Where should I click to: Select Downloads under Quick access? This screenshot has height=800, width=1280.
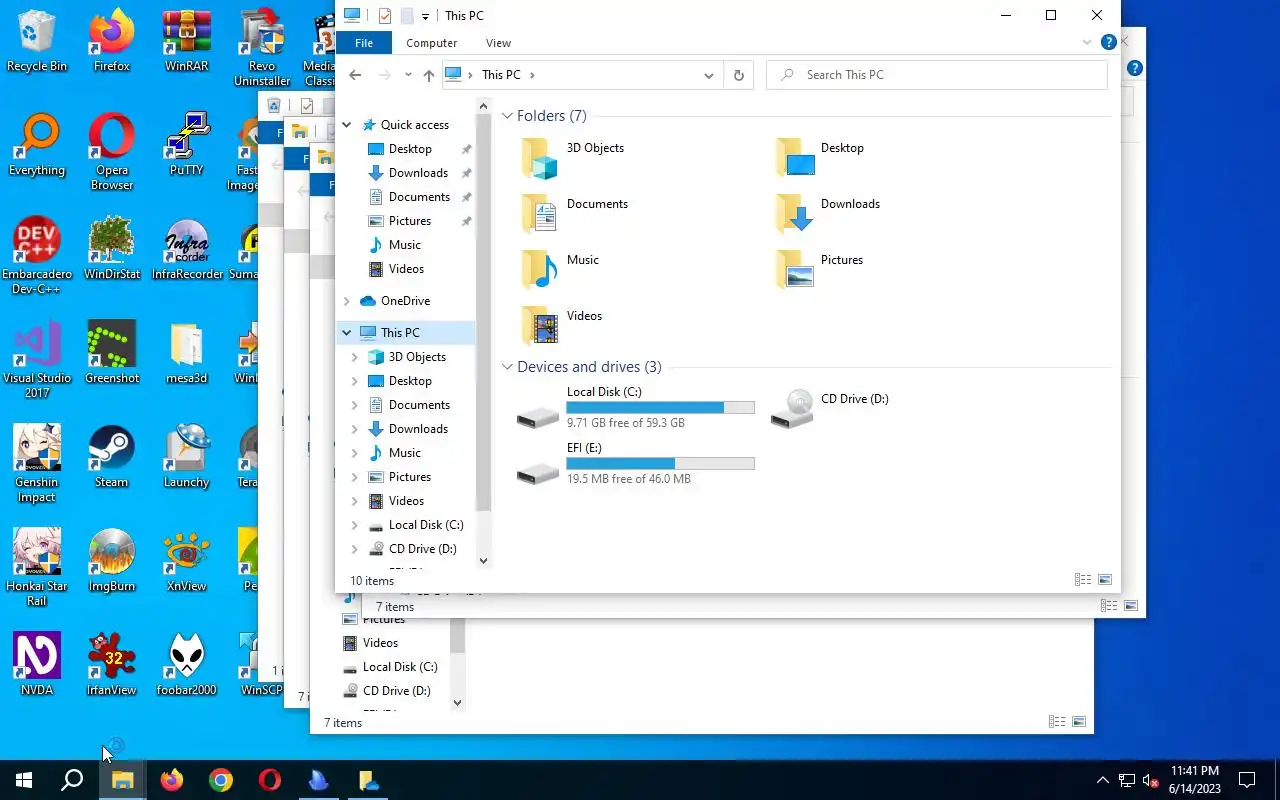(x=418, y=173)
